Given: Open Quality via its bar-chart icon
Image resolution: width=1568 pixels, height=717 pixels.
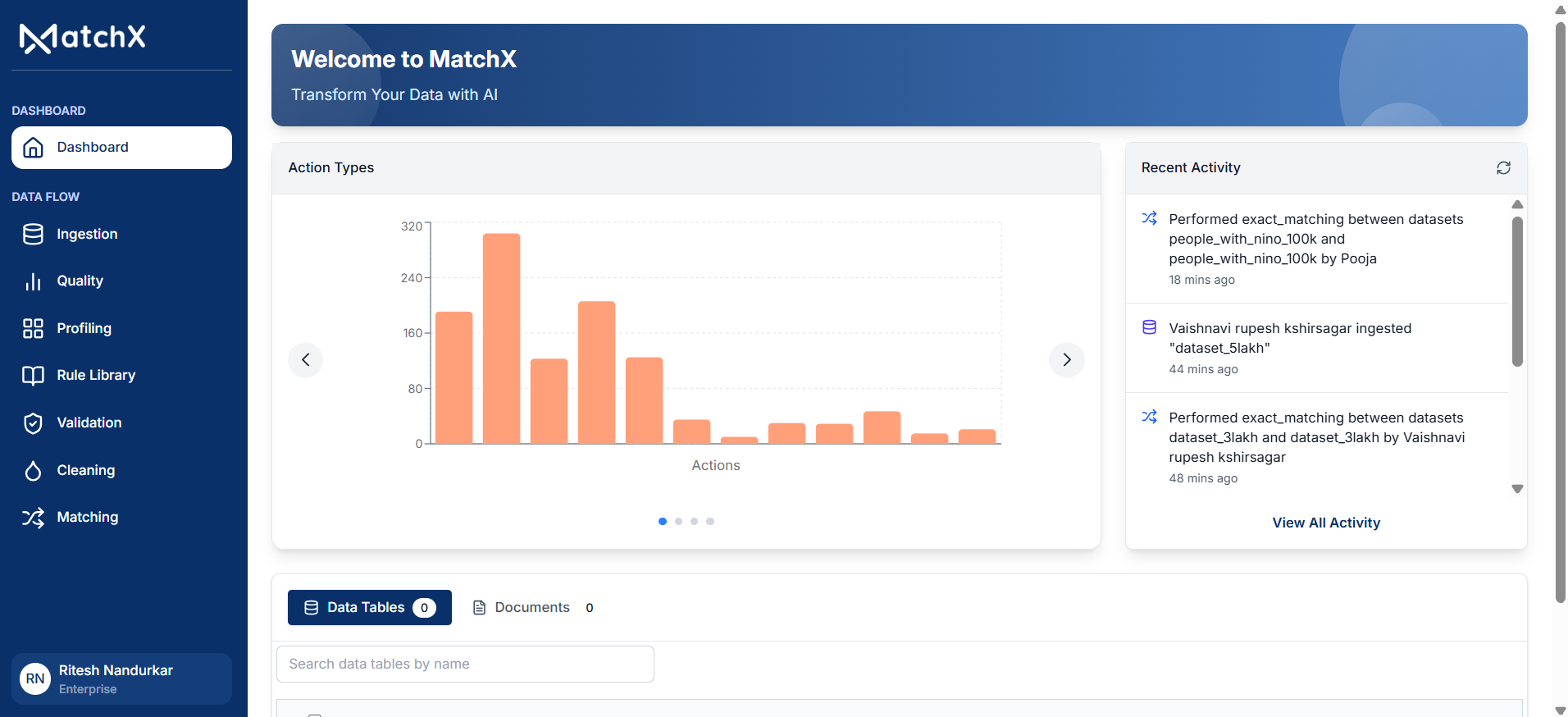Looking at the screenshot, I should pyautogui.click(x=33, y=281).
